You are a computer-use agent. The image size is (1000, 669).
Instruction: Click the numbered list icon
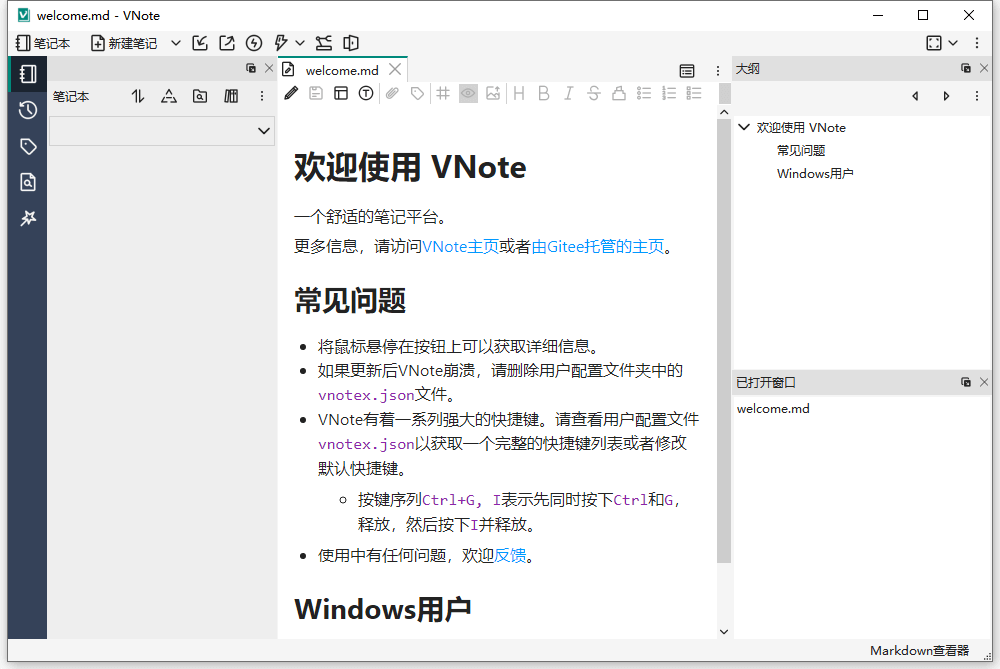(669, 94)
